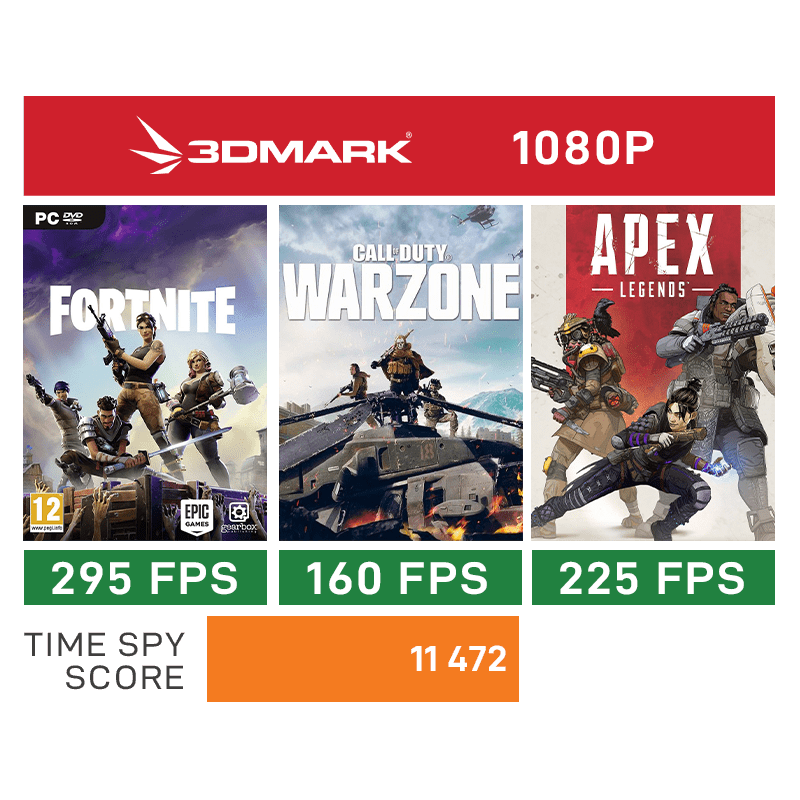Click the 295 FPS green label

click(x=145, y=578)
